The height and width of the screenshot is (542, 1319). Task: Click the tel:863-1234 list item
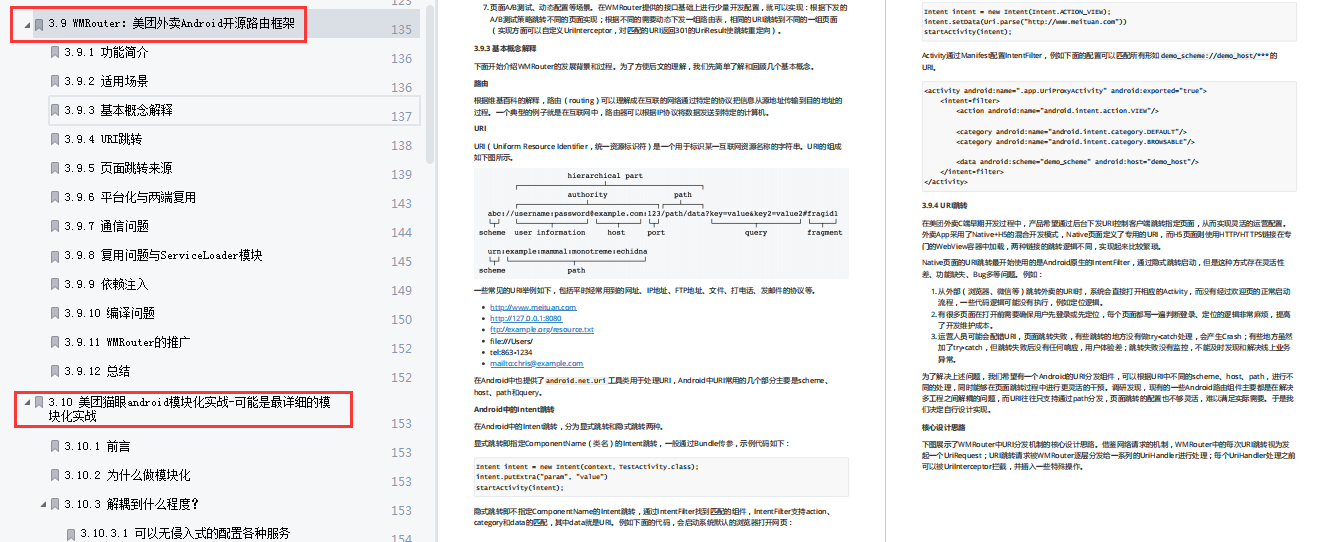coord(511,352)
